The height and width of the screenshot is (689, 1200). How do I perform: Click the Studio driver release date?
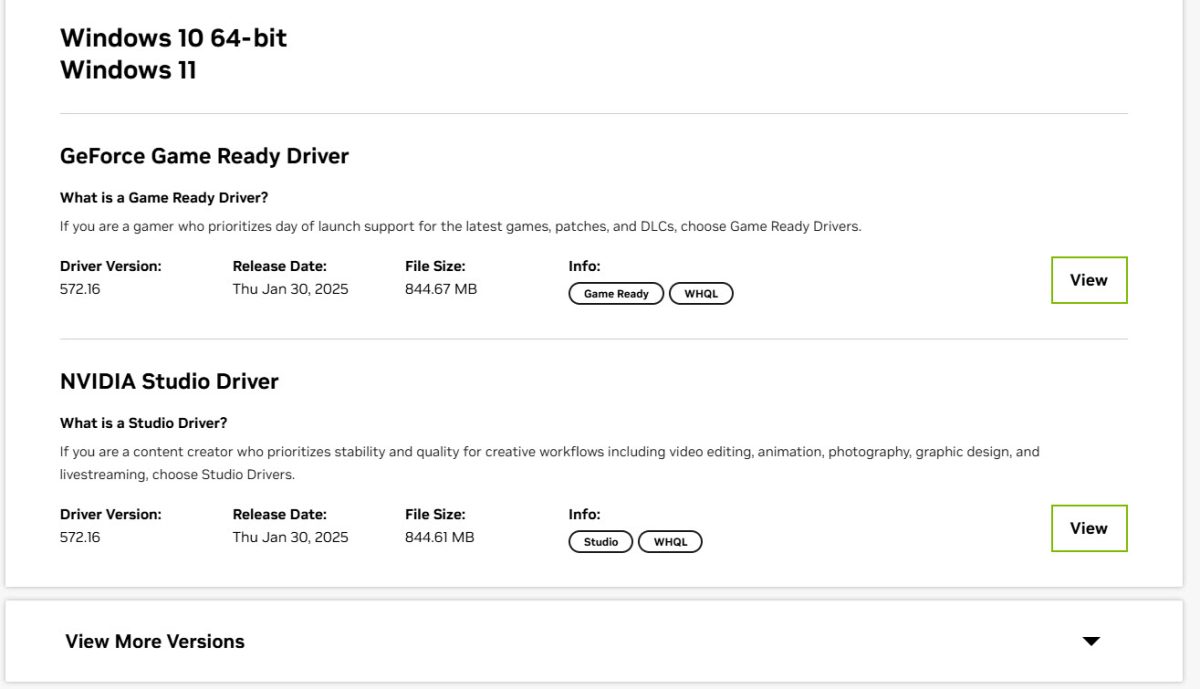pos(288,537)
